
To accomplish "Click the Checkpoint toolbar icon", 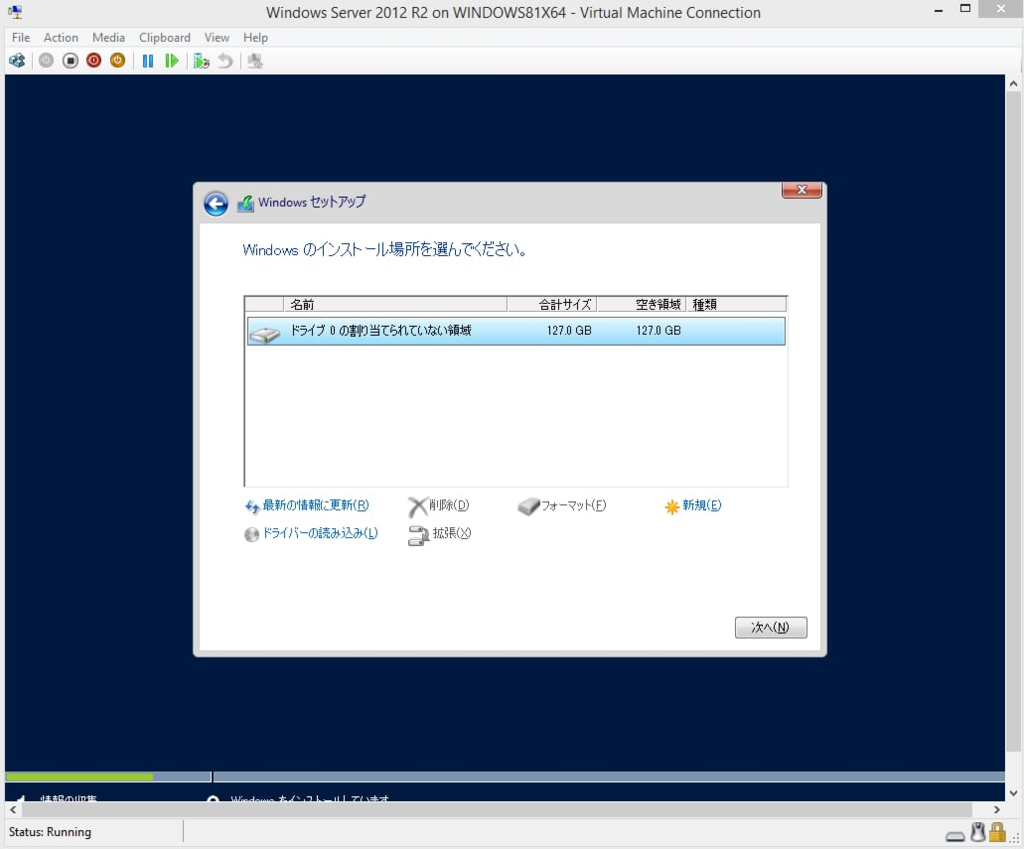I will pyautogui.click(x=201, y=61).
